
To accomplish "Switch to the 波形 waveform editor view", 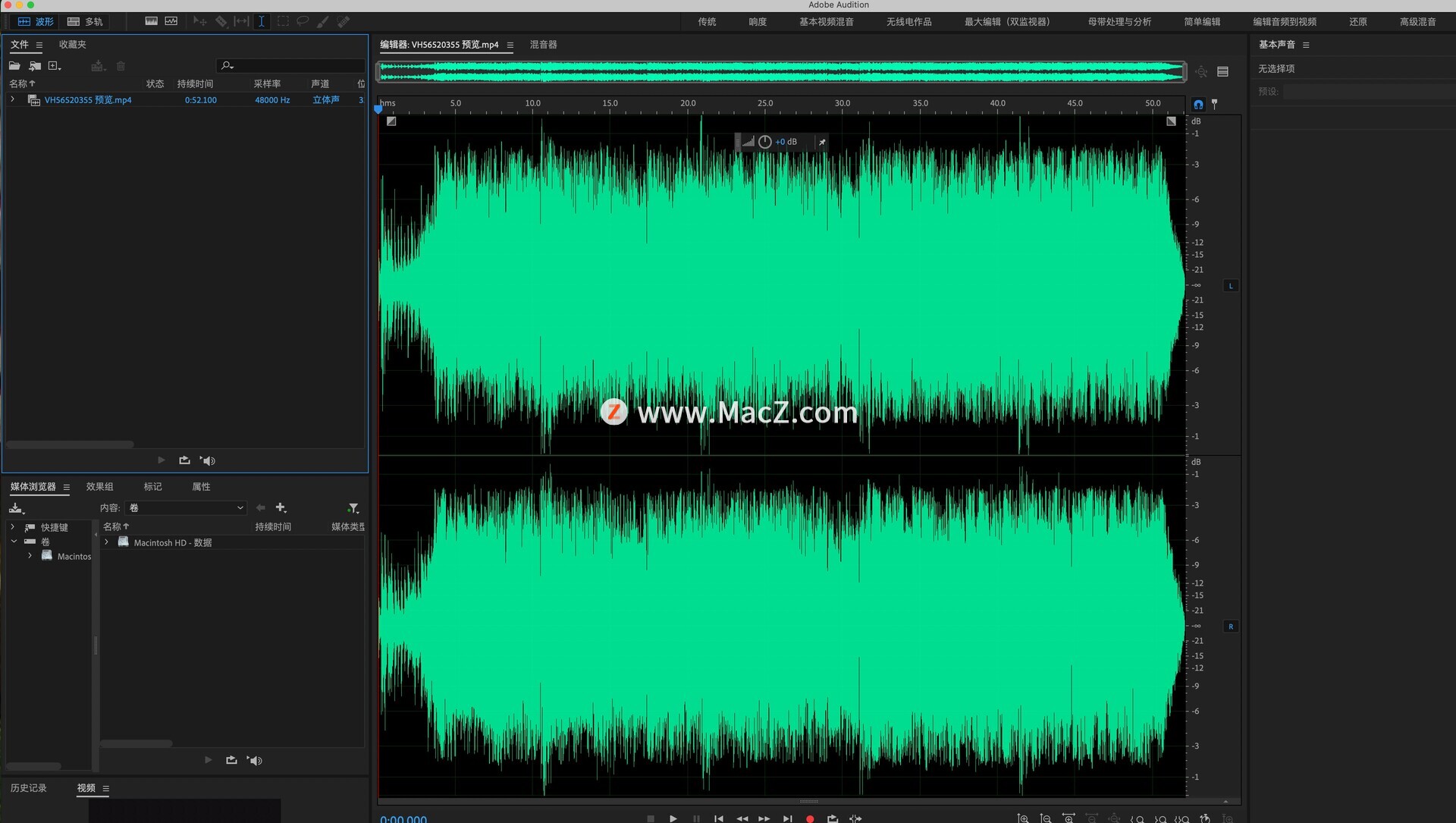I will [x=35, y=22].
